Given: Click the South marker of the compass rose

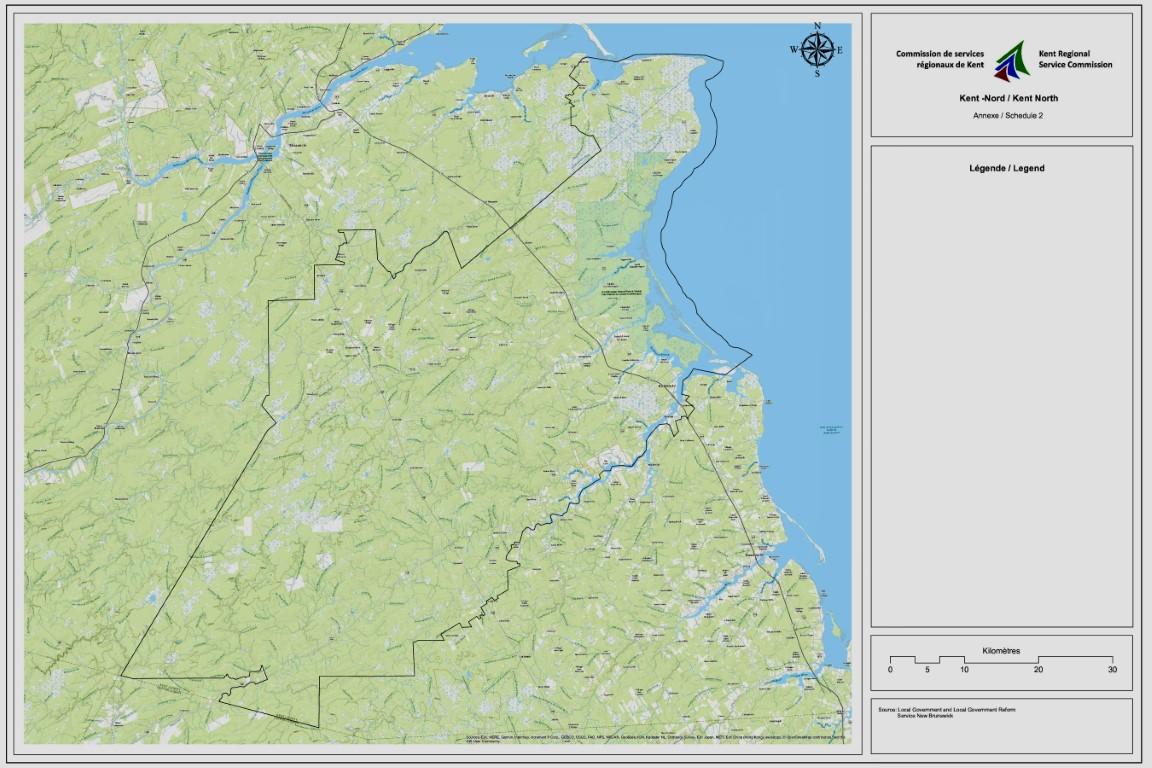Looking at the screenshot, I should tap(817, 72).
